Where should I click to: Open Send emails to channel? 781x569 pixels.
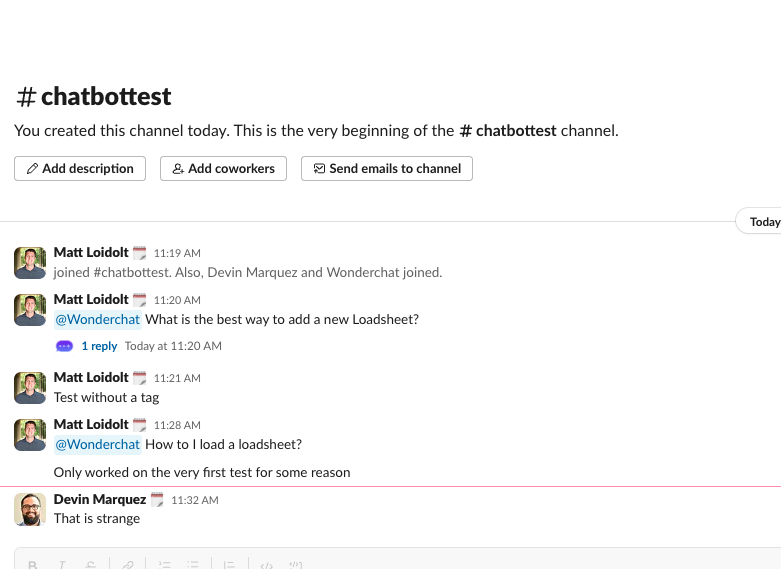(x=386, y=169)
